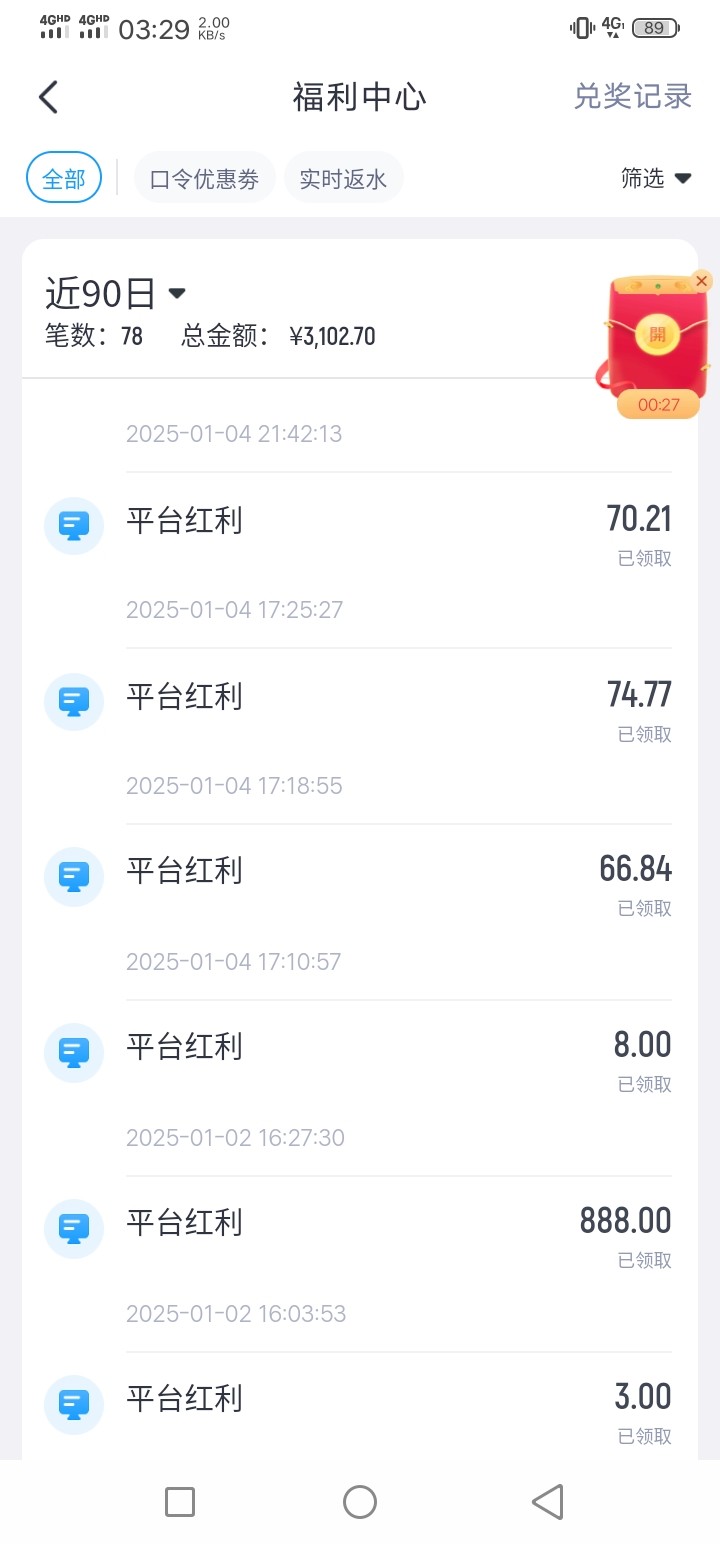Close the red envelope popup

coord(702,281)
